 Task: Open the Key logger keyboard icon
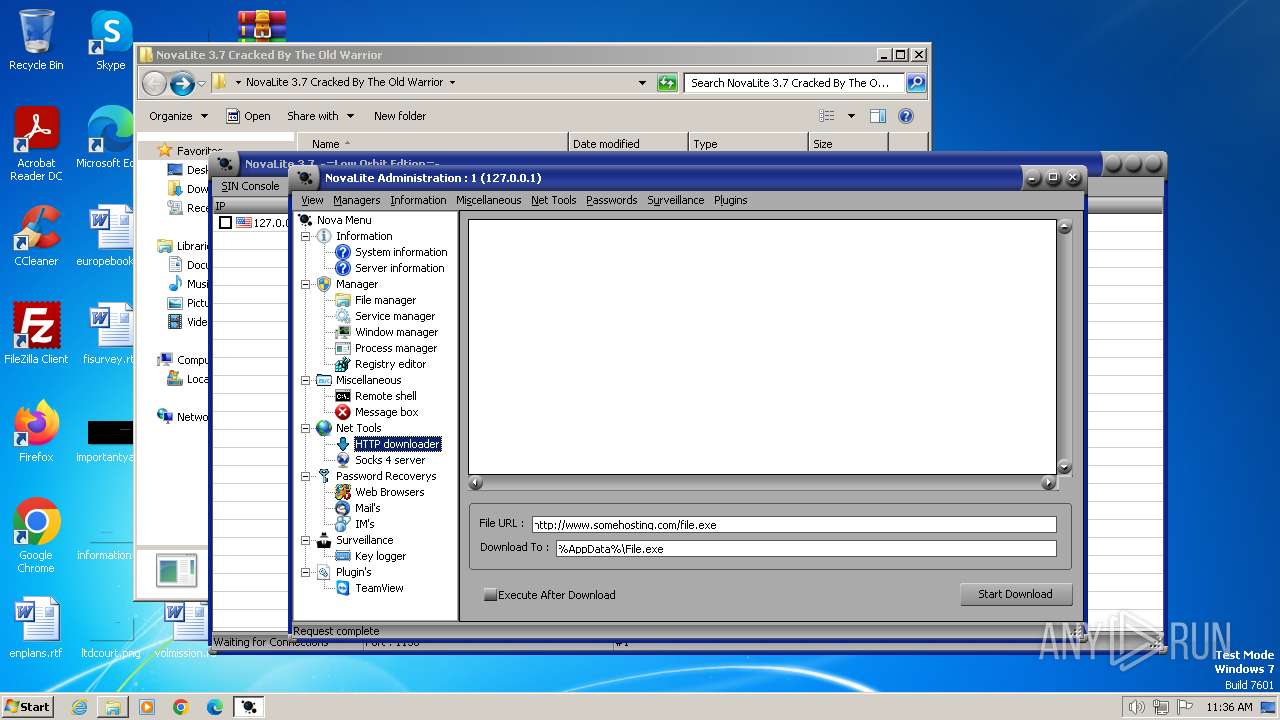pyautogui.click(x=343, y=556)
